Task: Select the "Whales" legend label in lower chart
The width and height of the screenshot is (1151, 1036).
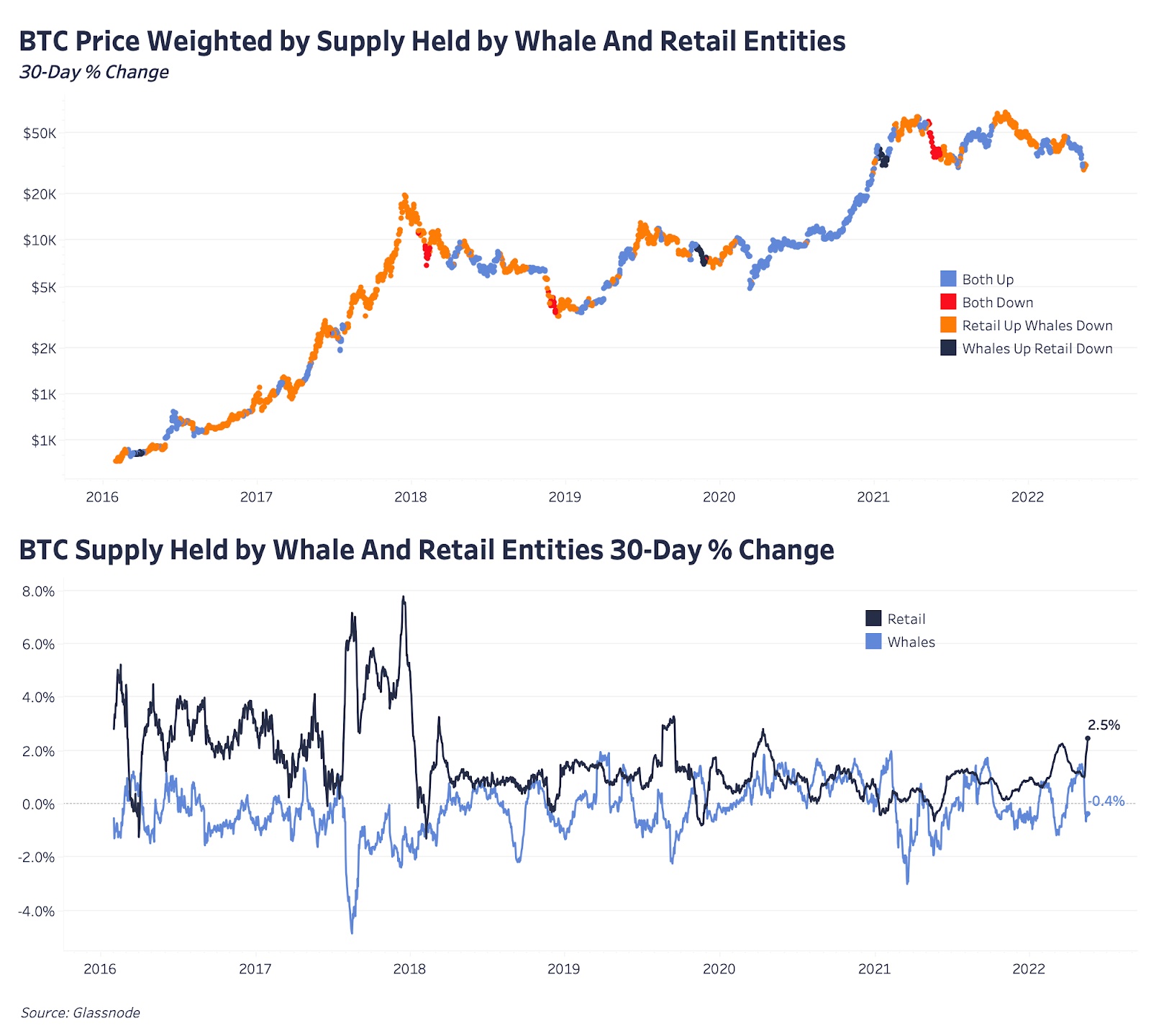Action: [x=911, y=642]
